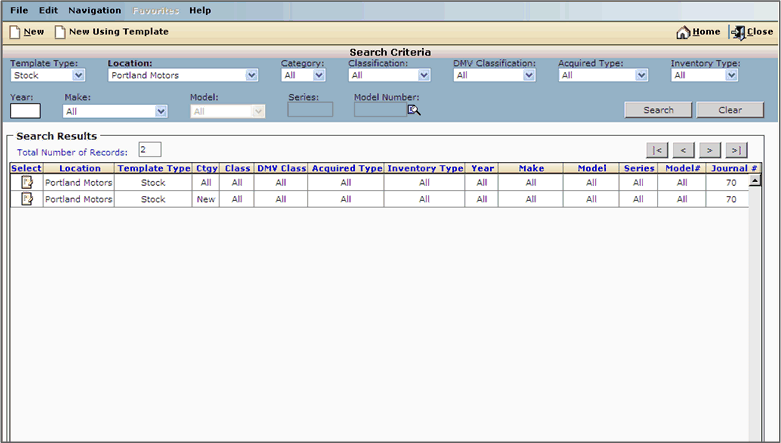Expand the Classification dropdown
This screenshot has width=781, height=443.
pos(389,75)
